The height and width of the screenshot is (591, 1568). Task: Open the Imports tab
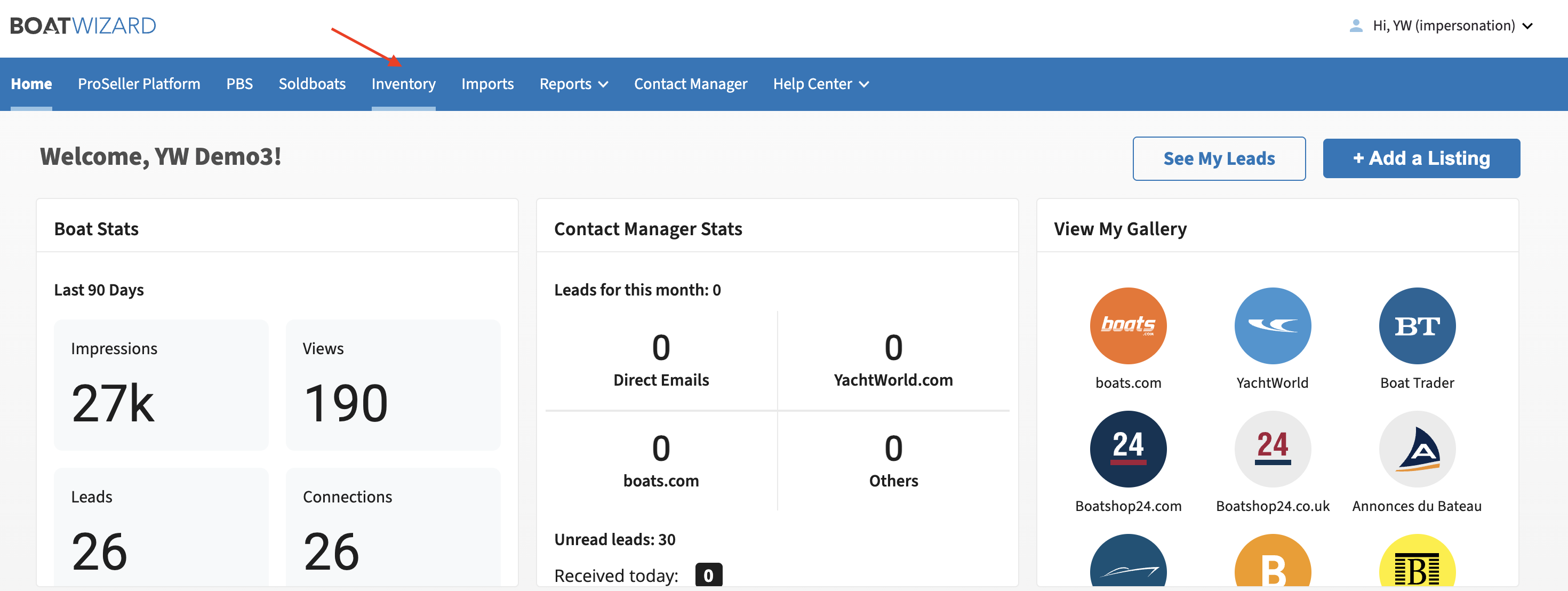tap(487, 84)
